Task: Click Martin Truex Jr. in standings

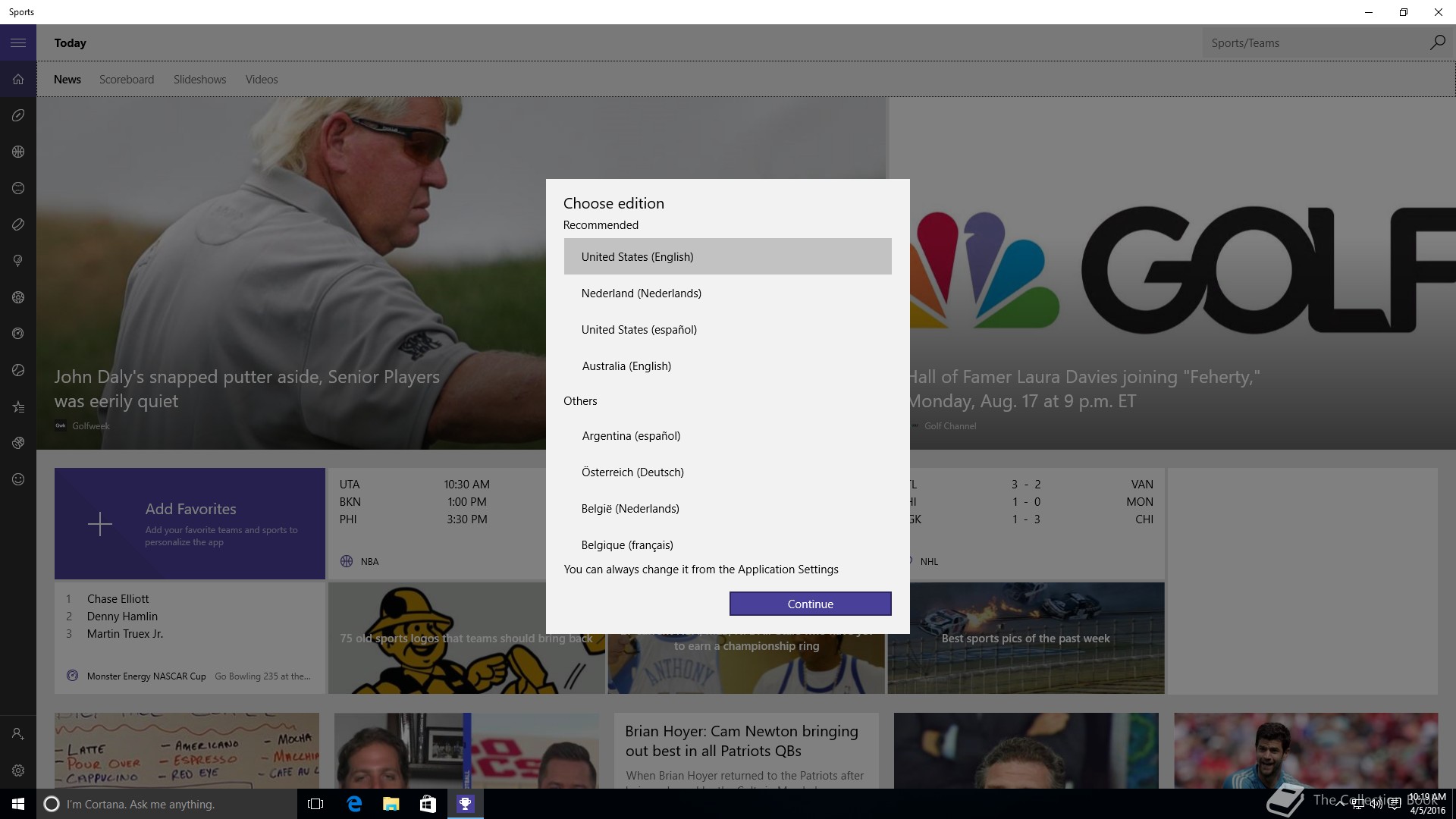Action: (124, 633)
